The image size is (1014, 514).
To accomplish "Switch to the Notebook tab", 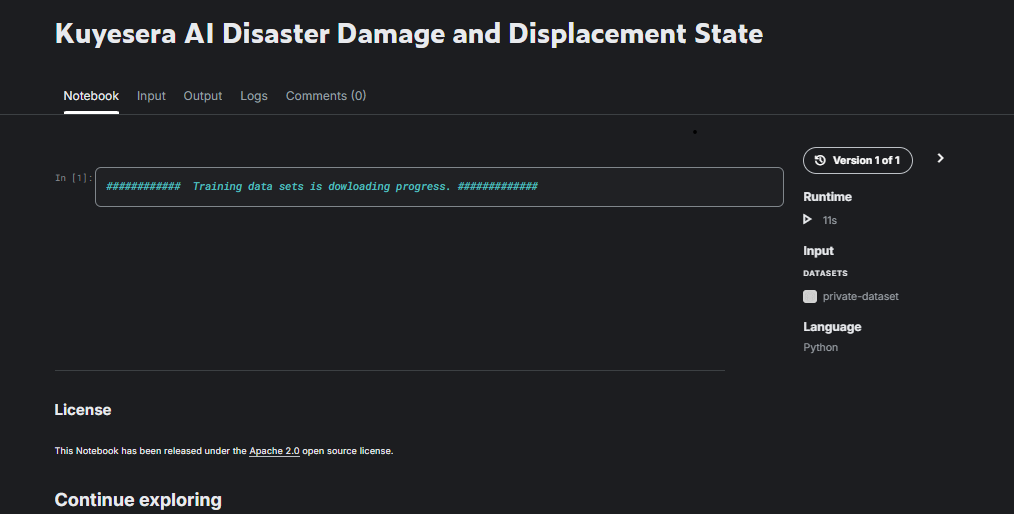I will [x=91, y=96].
